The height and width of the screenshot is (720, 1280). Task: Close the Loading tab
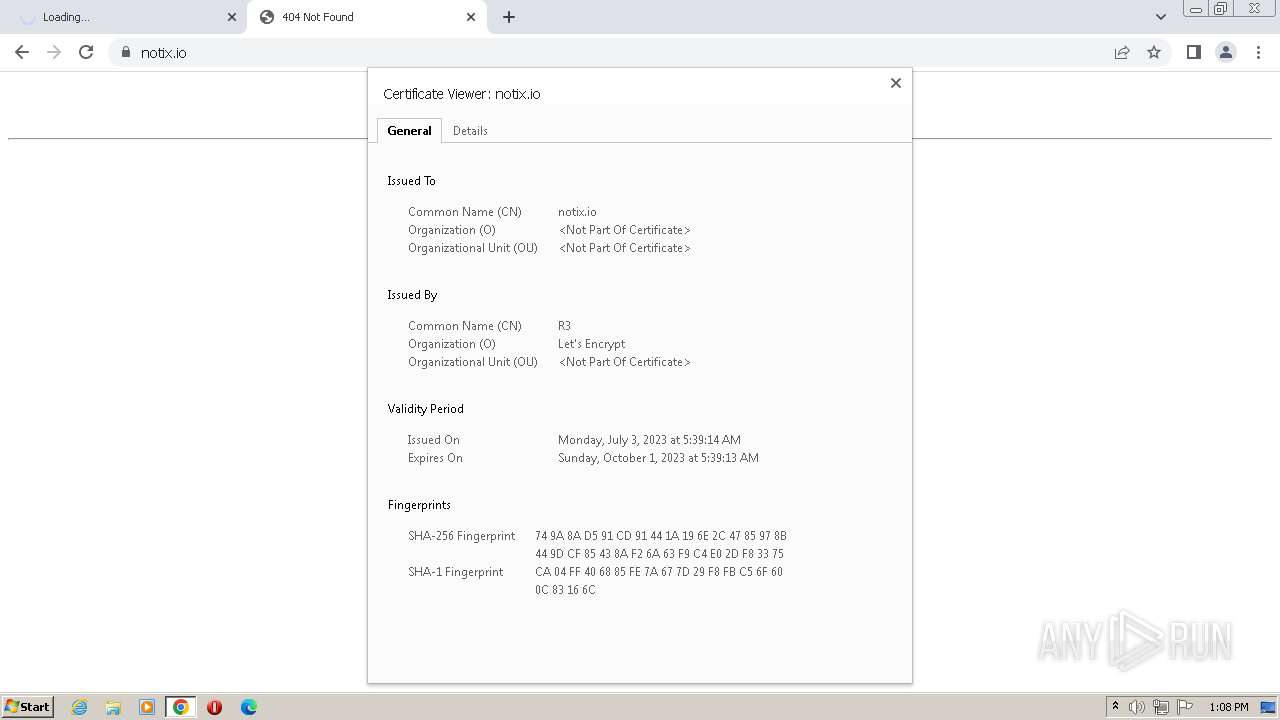[x=232, y=17]
